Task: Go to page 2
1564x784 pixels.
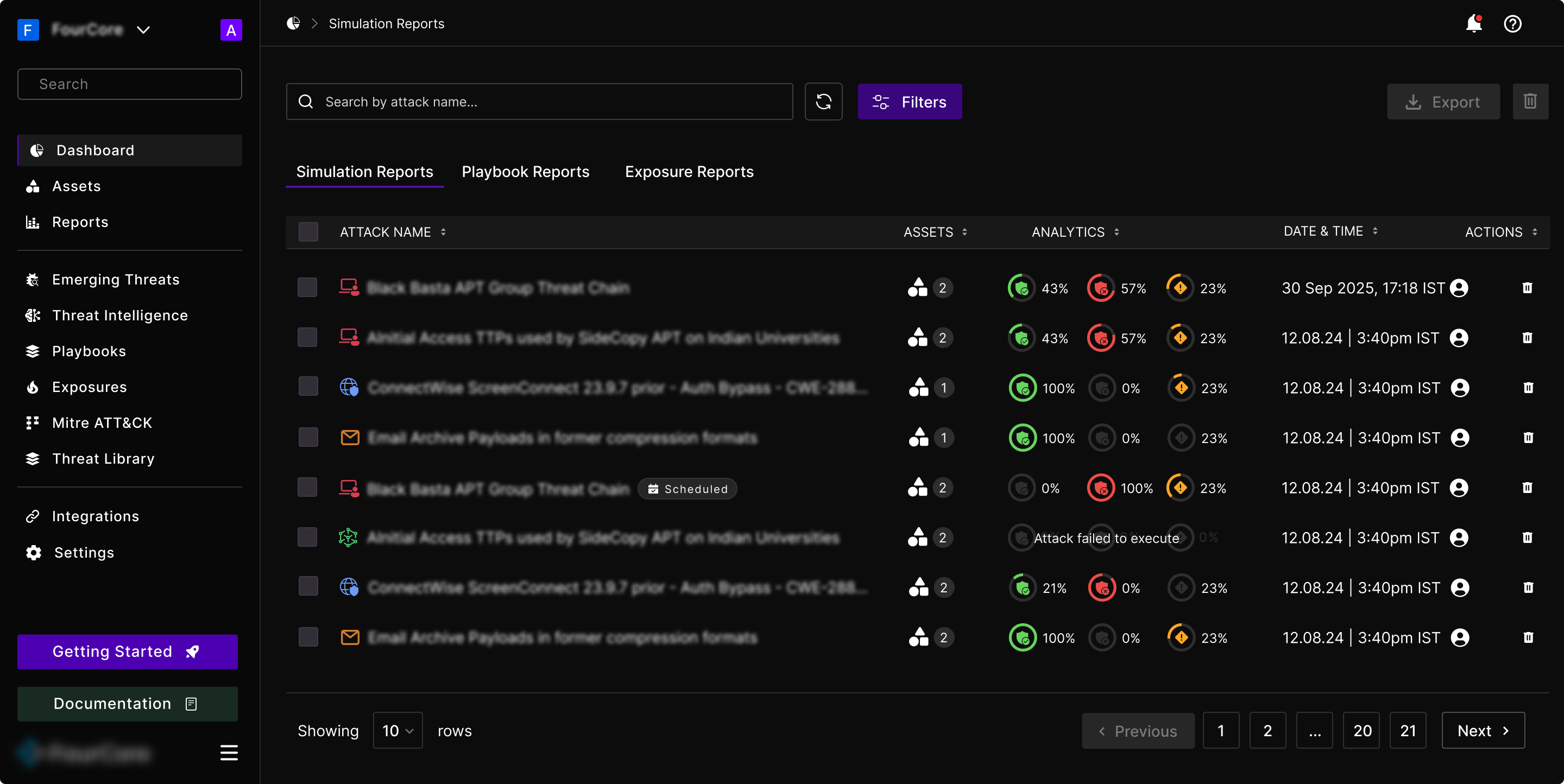Action: pyautogui.click(x=1267, y=730)
